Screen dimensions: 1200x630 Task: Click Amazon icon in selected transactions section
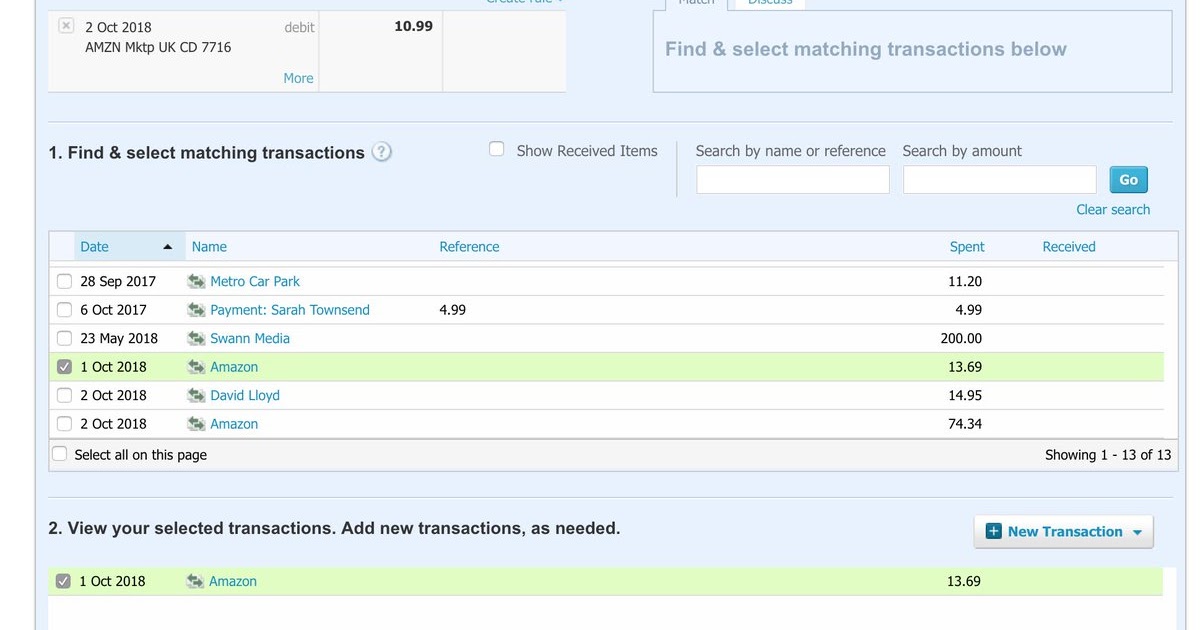(x=195, y=581)
